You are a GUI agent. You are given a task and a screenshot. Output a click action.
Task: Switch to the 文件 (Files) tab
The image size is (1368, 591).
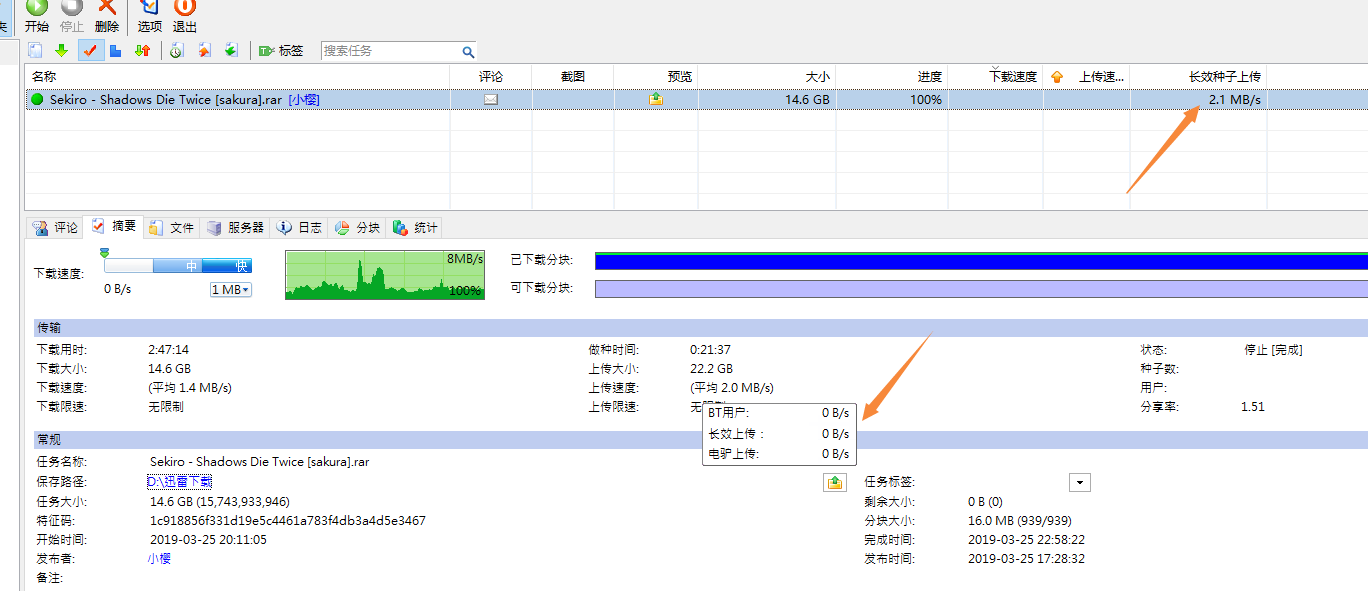(172, 228)
